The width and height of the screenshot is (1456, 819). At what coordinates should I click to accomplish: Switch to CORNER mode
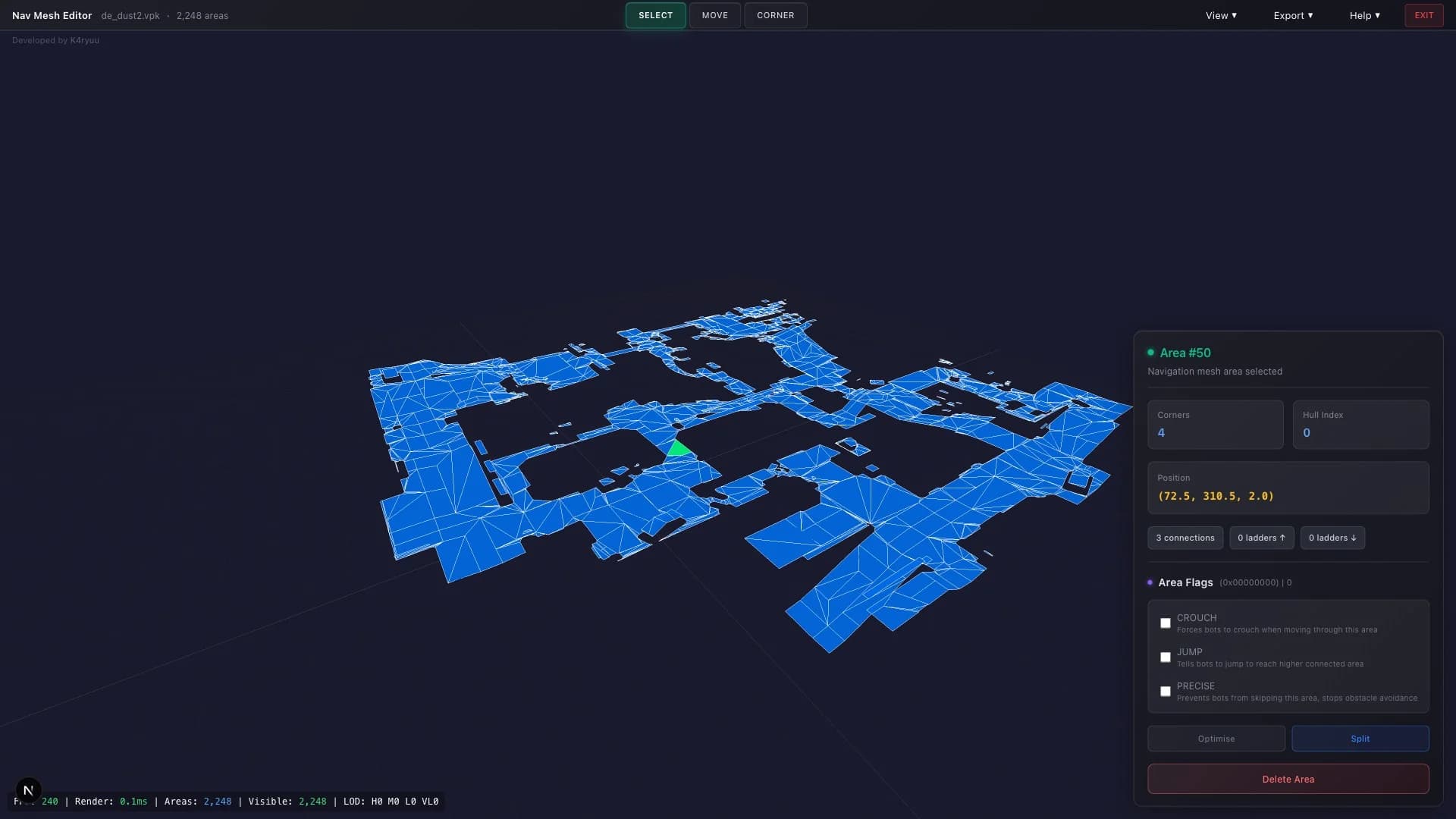pos(775,15)
